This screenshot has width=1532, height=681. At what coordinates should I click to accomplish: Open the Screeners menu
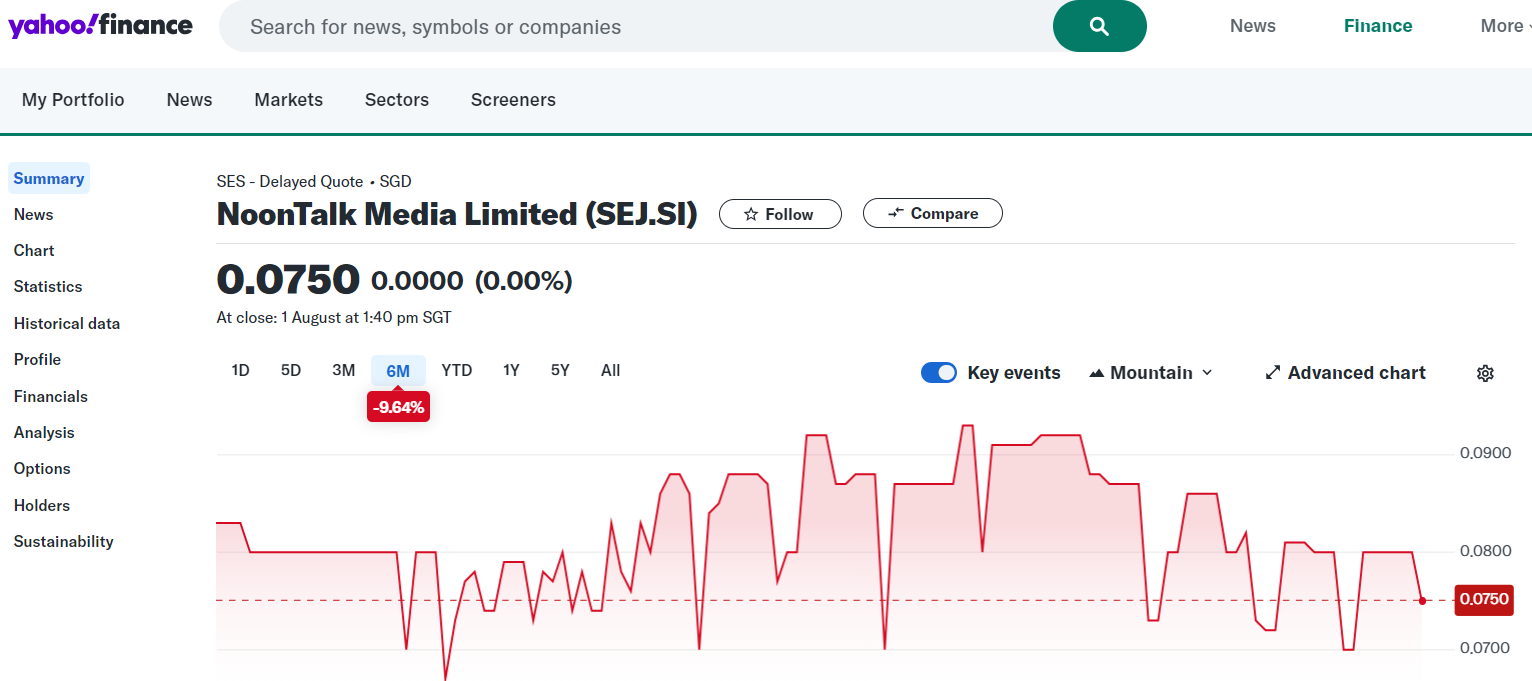[x=513, y=100]
